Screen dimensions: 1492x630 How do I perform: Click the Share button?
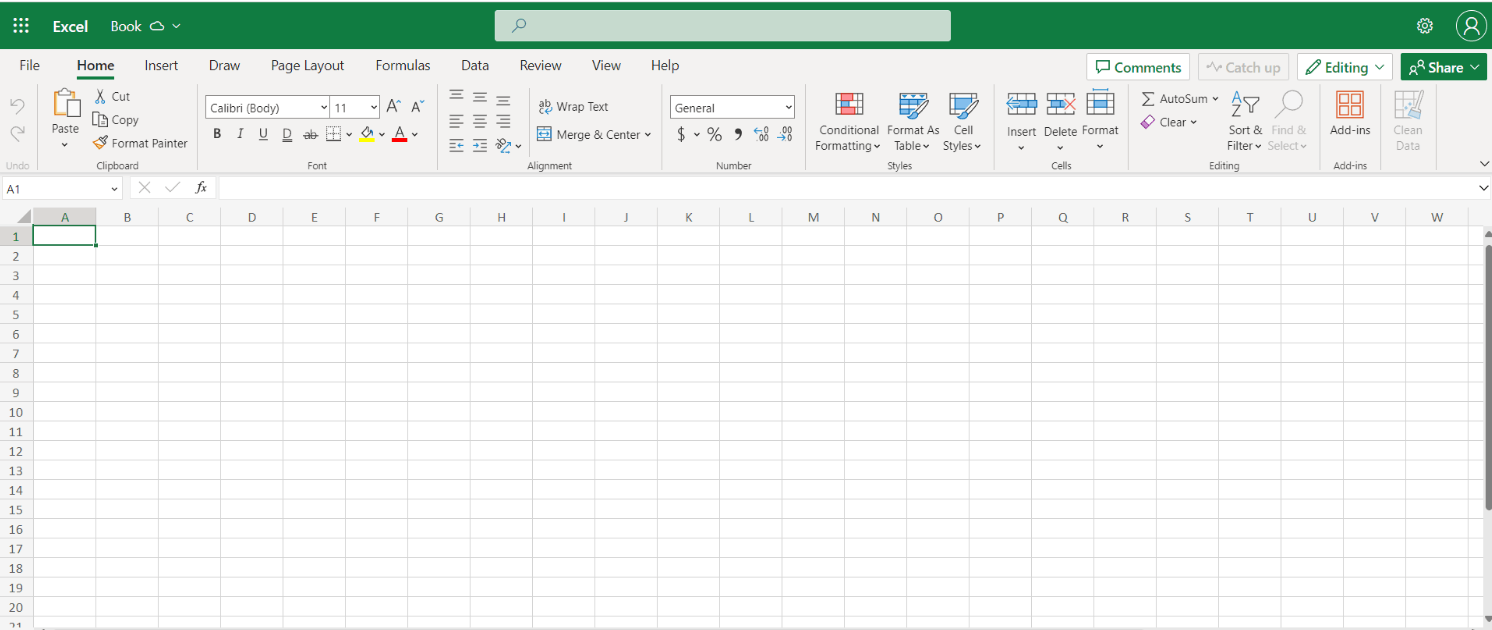click(1444, 67)
